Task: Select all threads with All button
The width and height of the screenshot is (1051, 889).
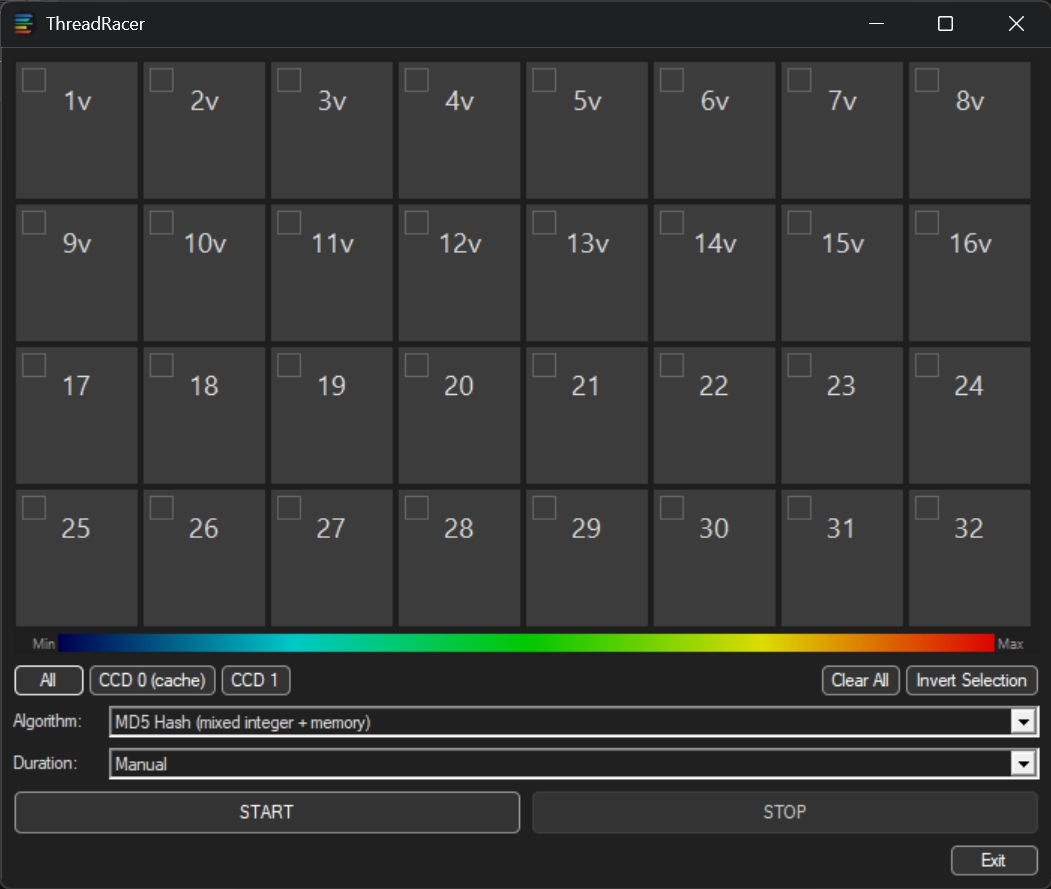Action: click(48, 681)
